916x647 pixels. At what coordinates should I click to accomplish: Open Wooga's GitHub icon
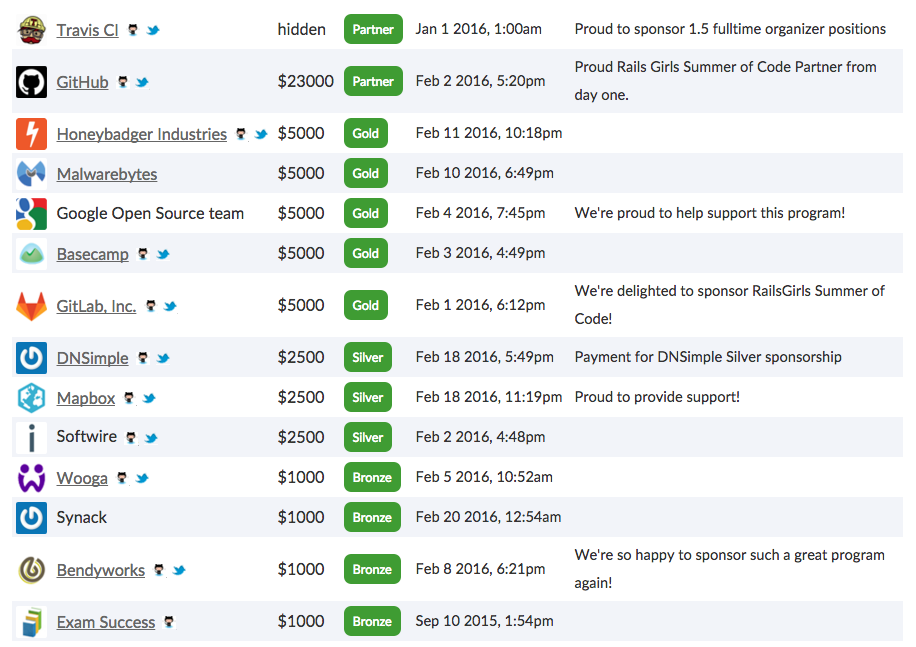pyautogui.click(x=122, y=478)
